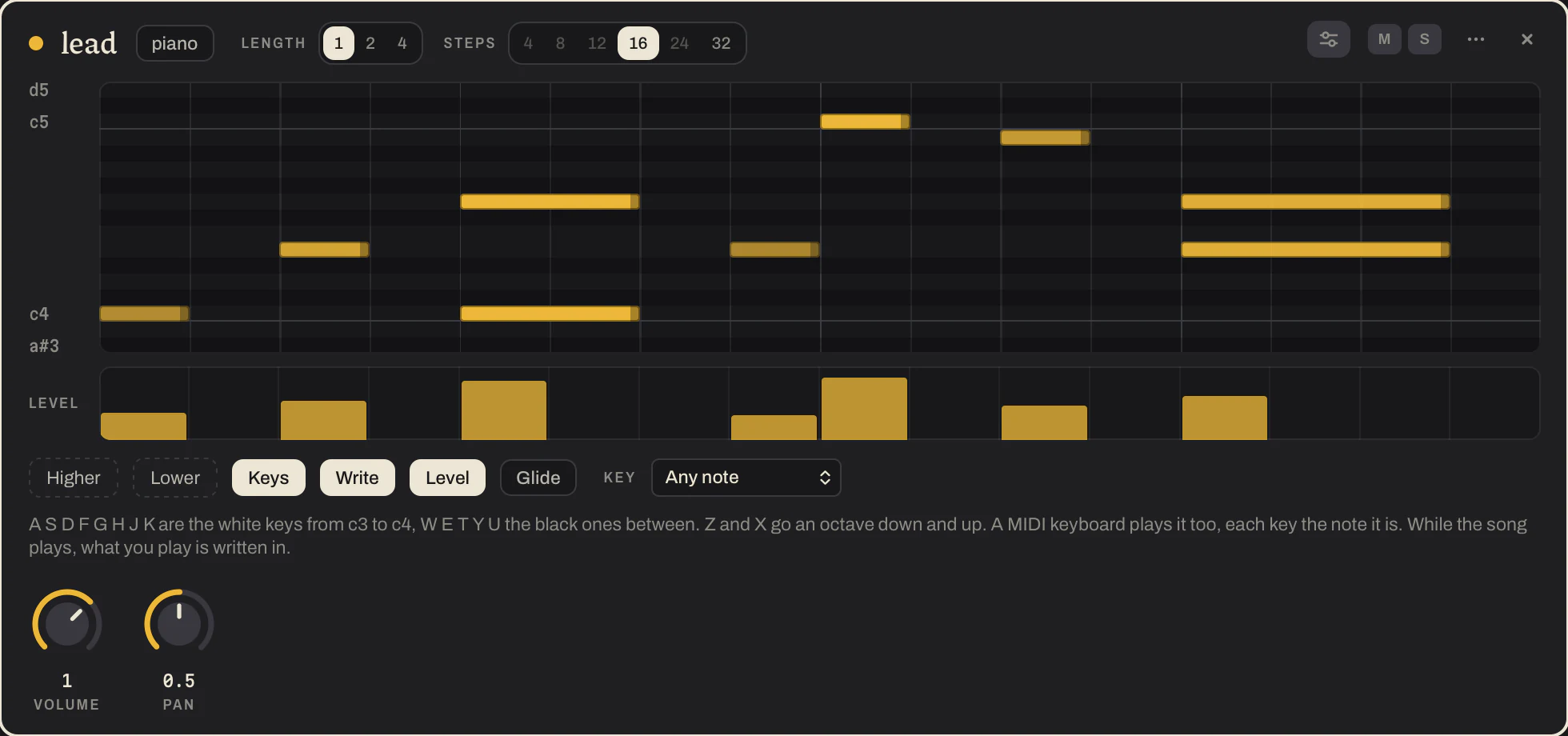Open the track settings sliders icon

coord(1328,39)
